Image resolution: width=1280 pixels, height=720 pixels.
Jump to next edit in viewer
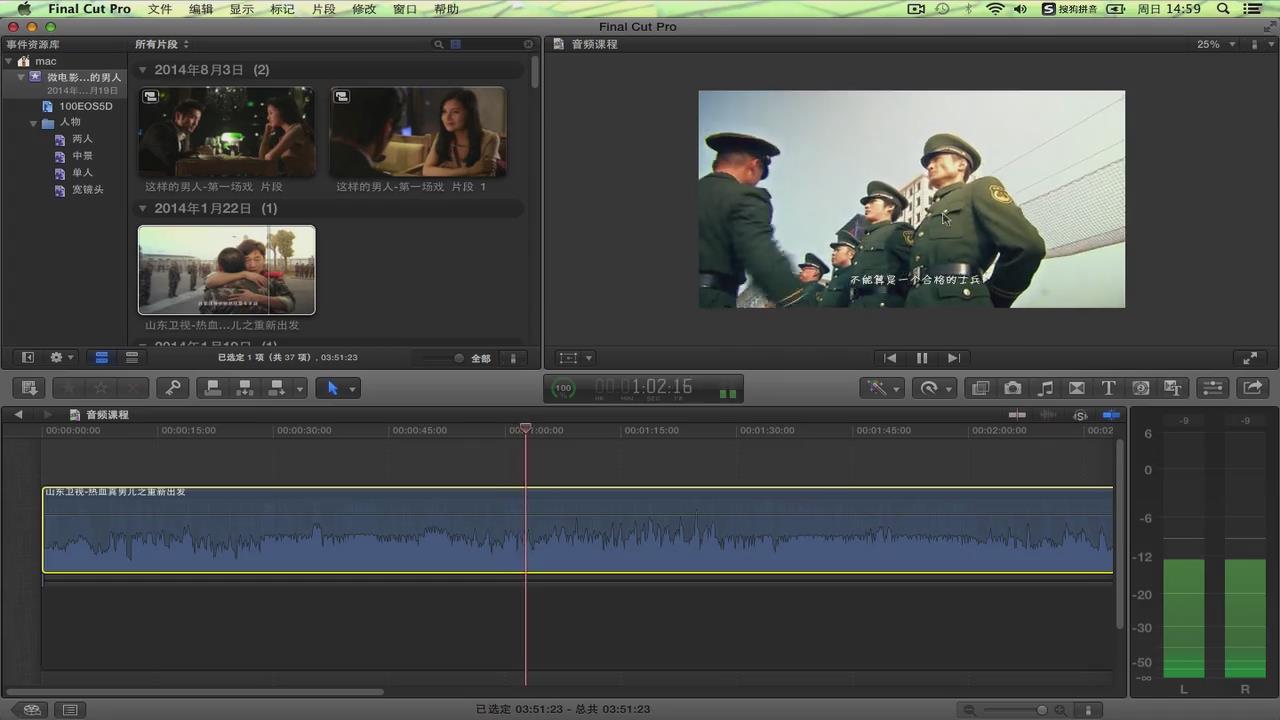point(954,358)
